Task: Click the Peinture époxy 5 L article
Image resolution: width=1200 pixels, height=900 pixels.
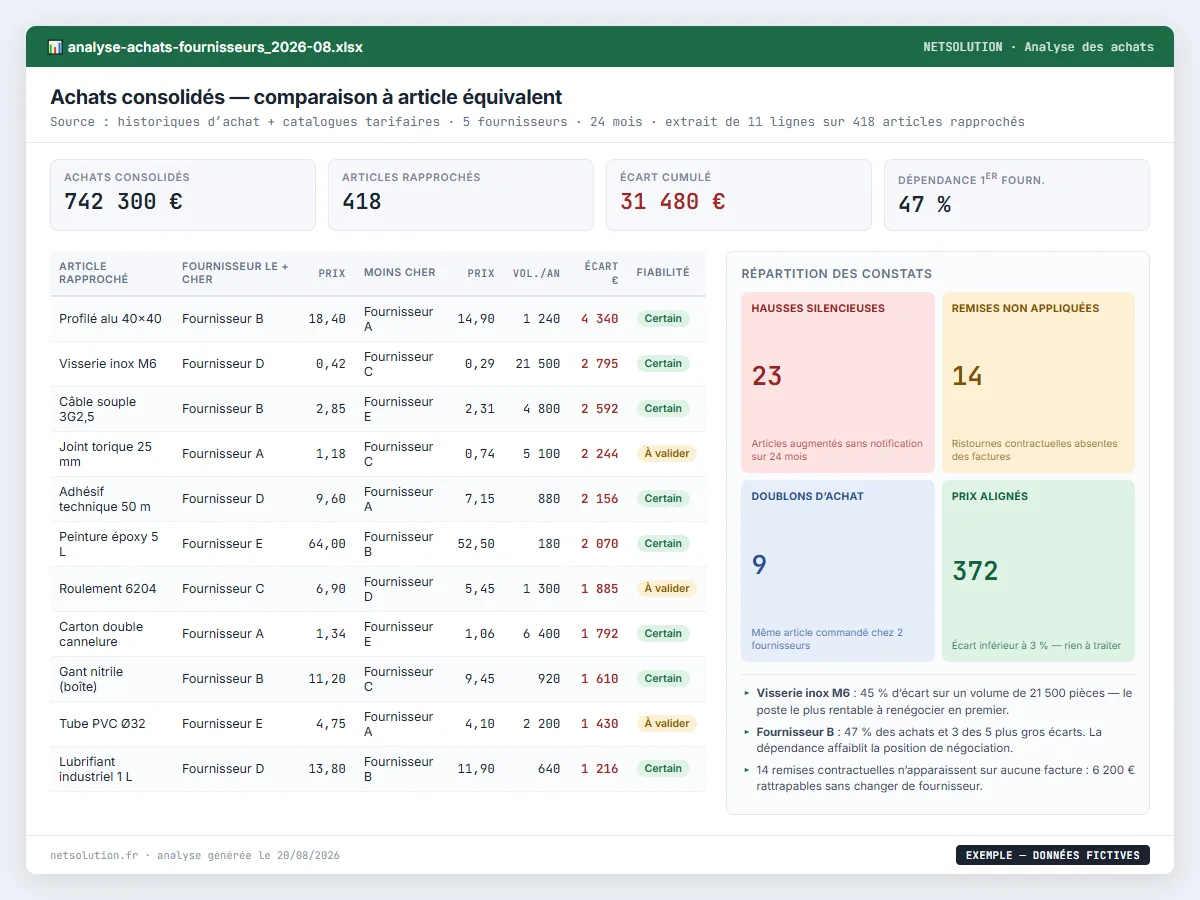Action: pos(108,544)
